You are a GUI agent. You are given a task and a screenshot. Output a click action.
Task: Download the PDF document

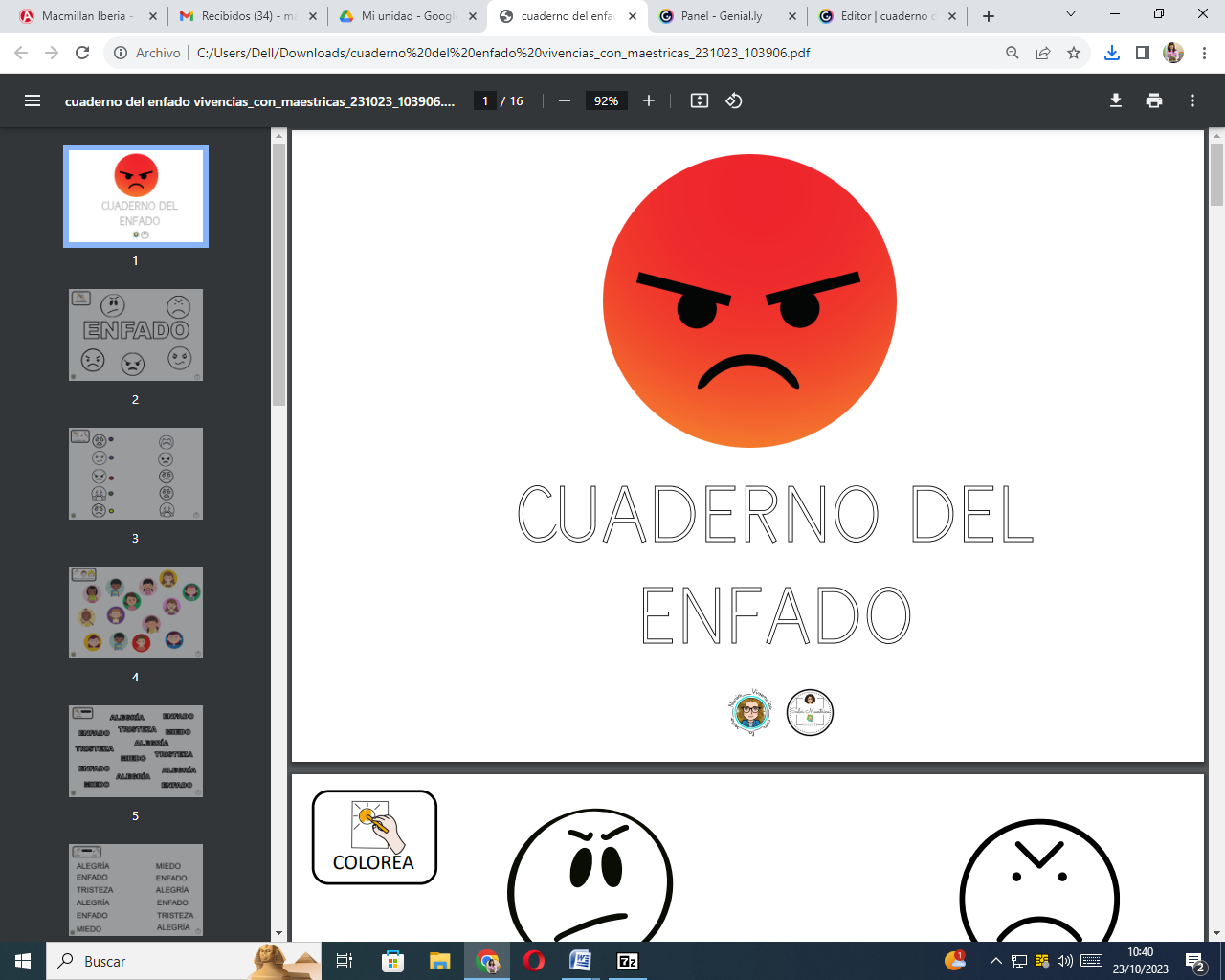[x=1115, y=100]
